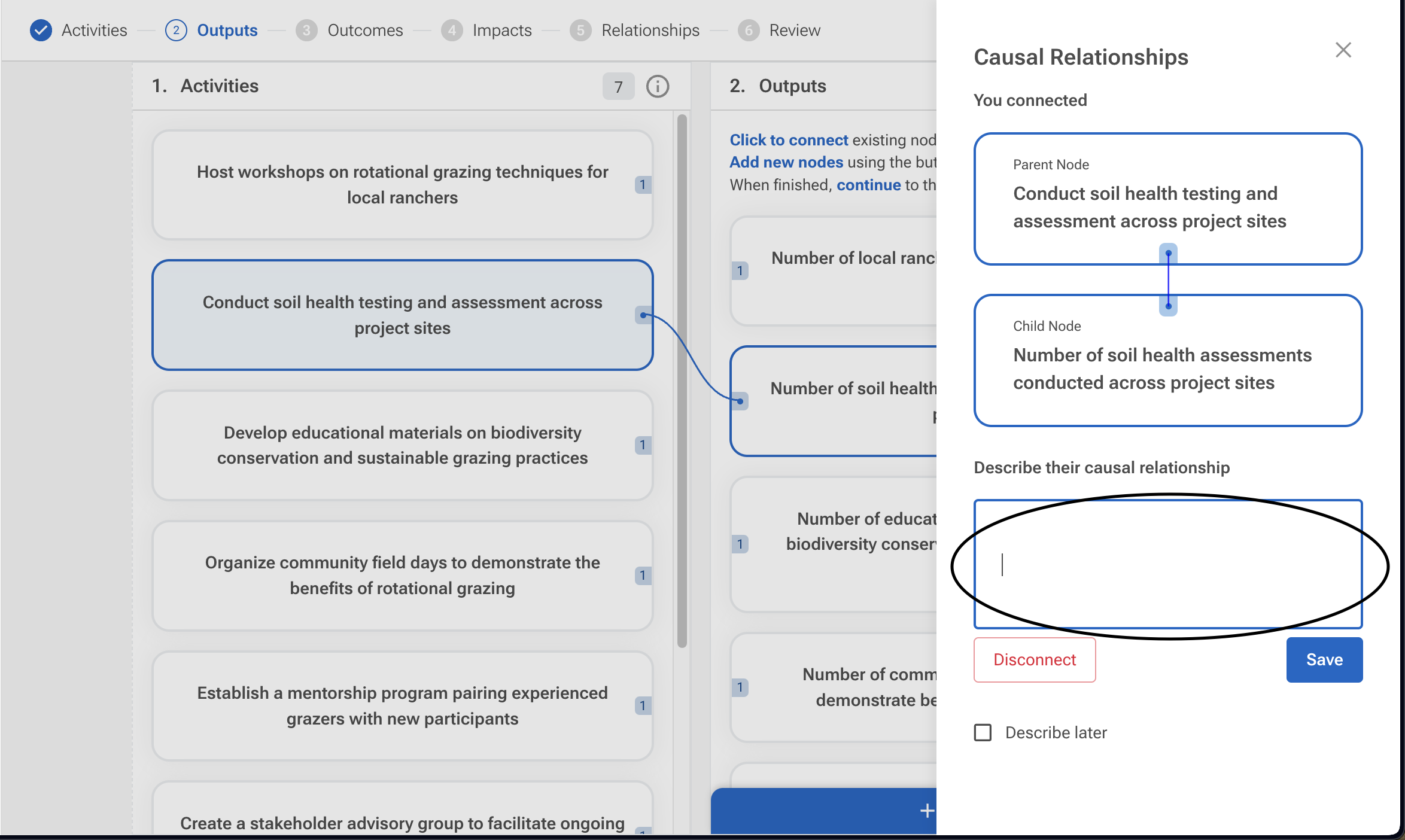
Task: Click the step 5 Relationships circle icon
Action: coord(580,31)
